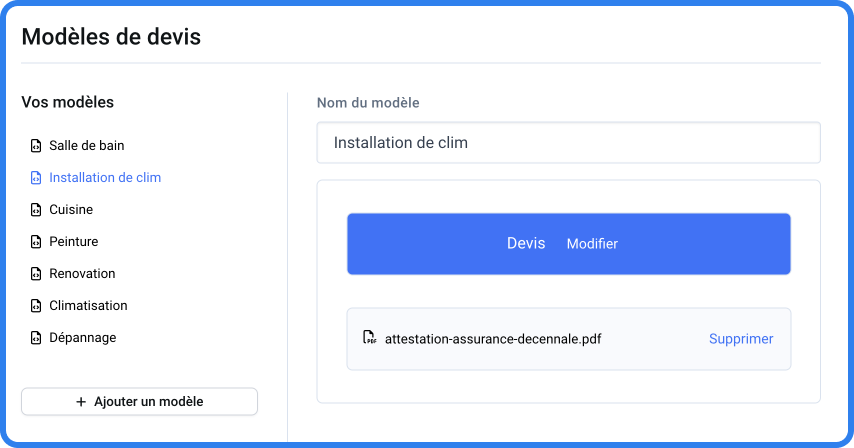This screenshot has height=448, width=854.
Task: Click the Ajouter un modèle button
Action: click(x=139, y=402)
